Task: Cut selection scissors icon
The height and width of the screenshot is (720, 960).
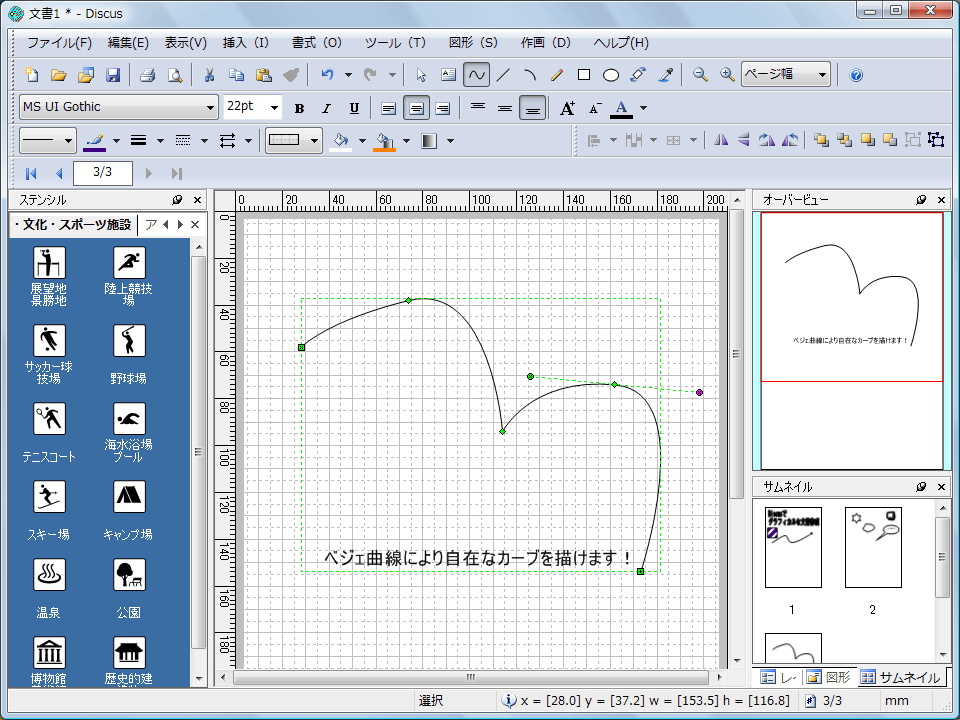Action: click(209, 75)
